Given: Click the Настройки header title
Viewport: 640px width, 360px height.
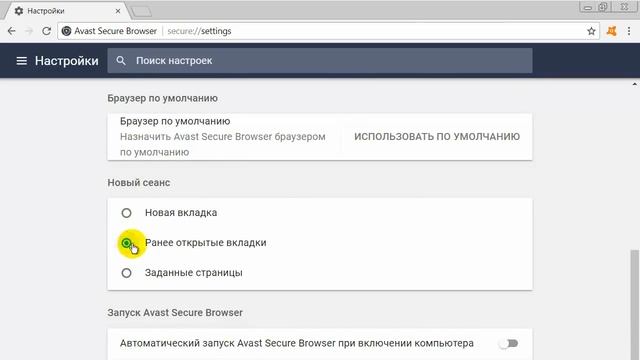Looking at the screenshot, I should (67, 61).
